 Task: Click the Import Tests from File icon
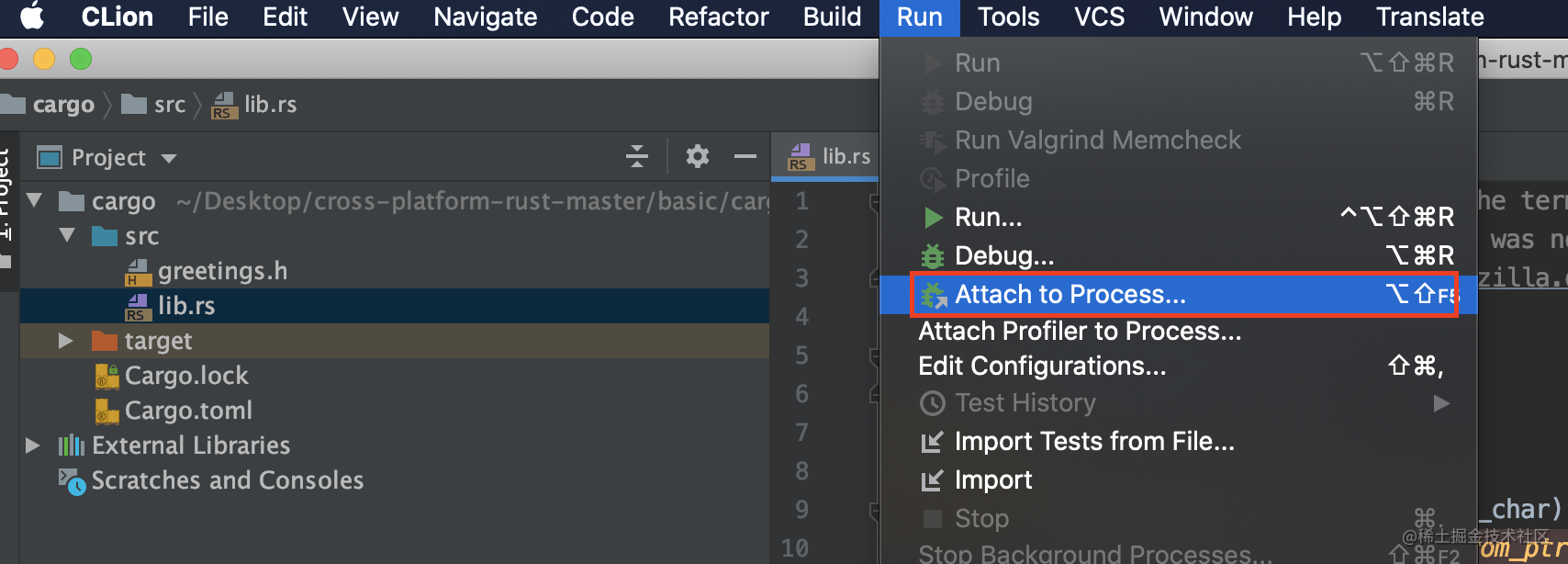pos(933,442)
